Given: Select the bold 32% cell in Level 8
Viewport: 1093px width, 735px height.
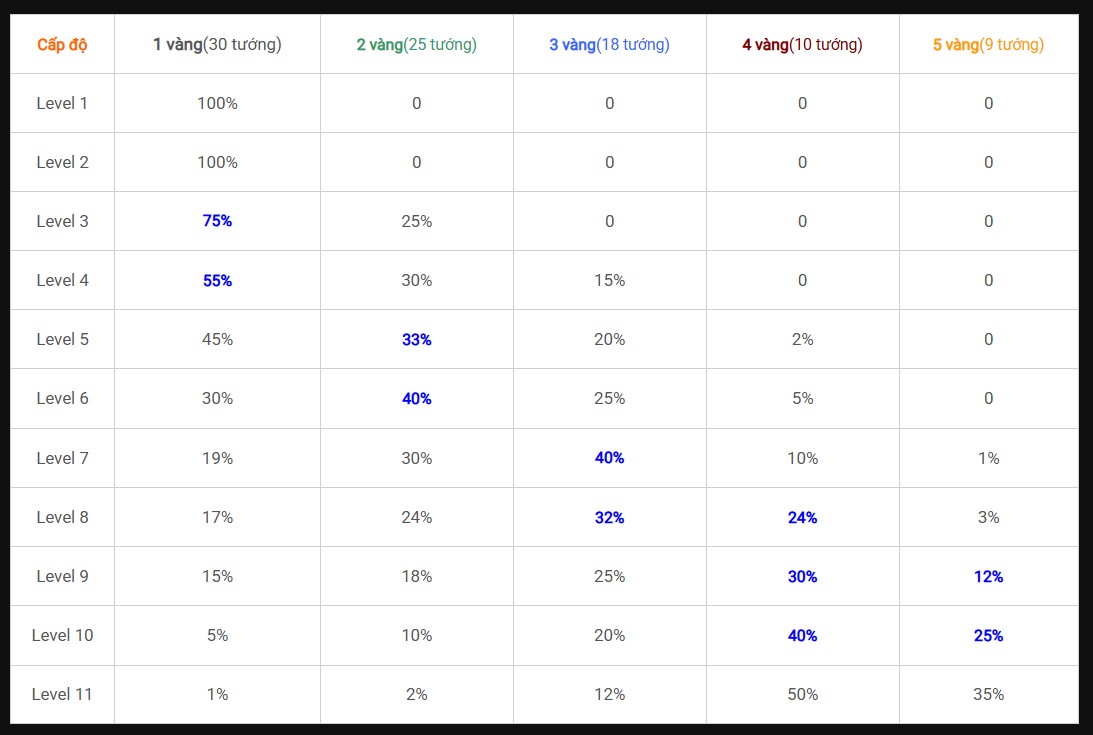Looking at the screenshot, I should click(609, 517).
